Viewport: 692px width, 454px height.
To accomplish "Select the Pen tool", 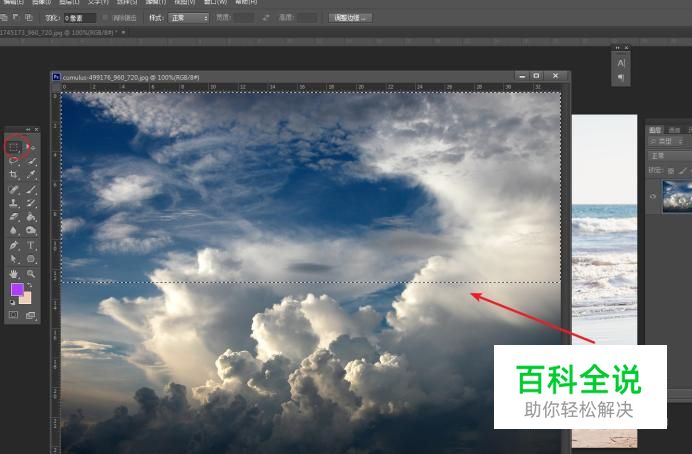I will tap(14, 245).
